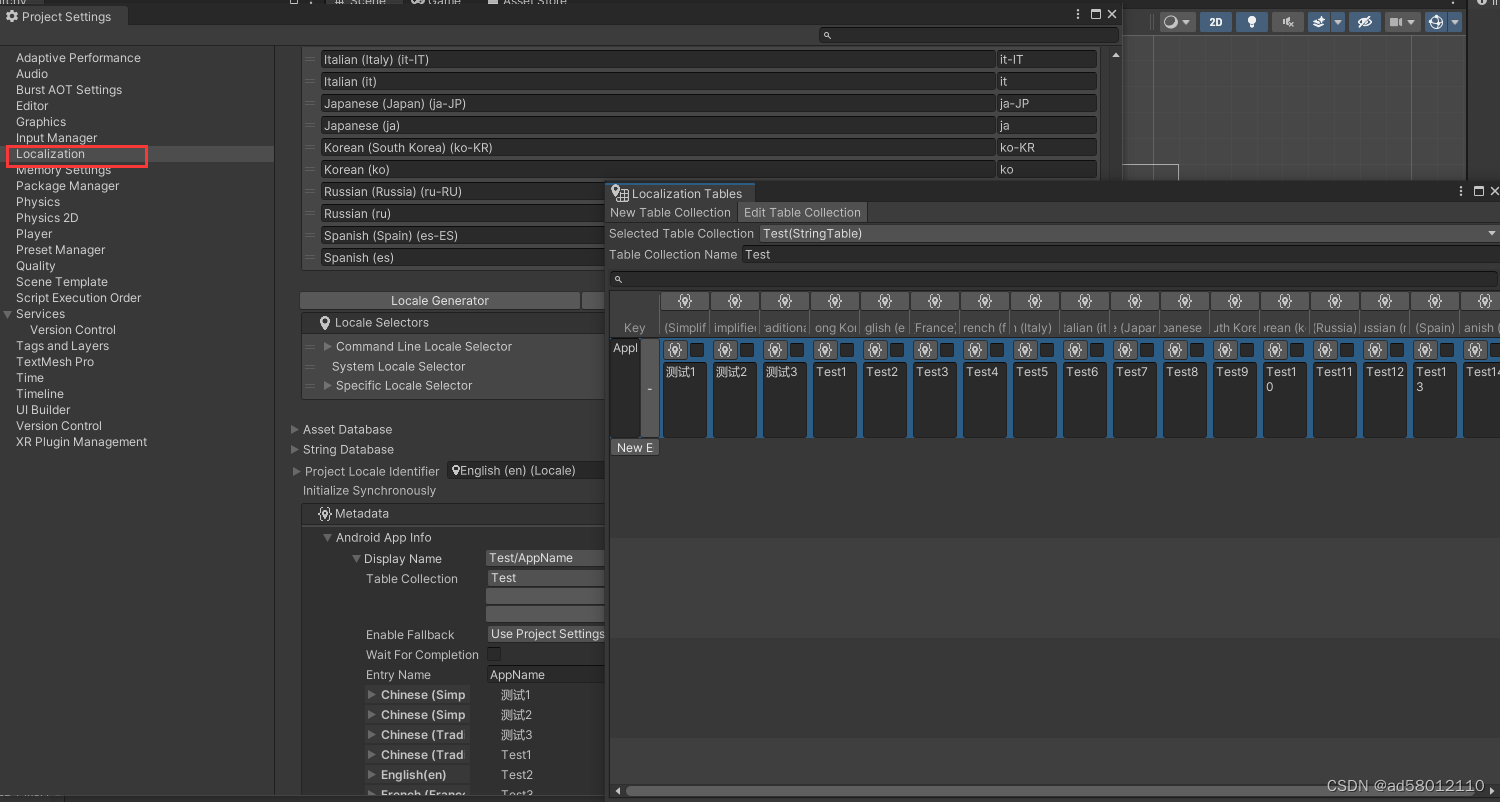The height and width of the screenshot is (802, 1500).
Task: Toggle the smart checkbox above 测试3 cell
Action: click(x=797, y=350)
